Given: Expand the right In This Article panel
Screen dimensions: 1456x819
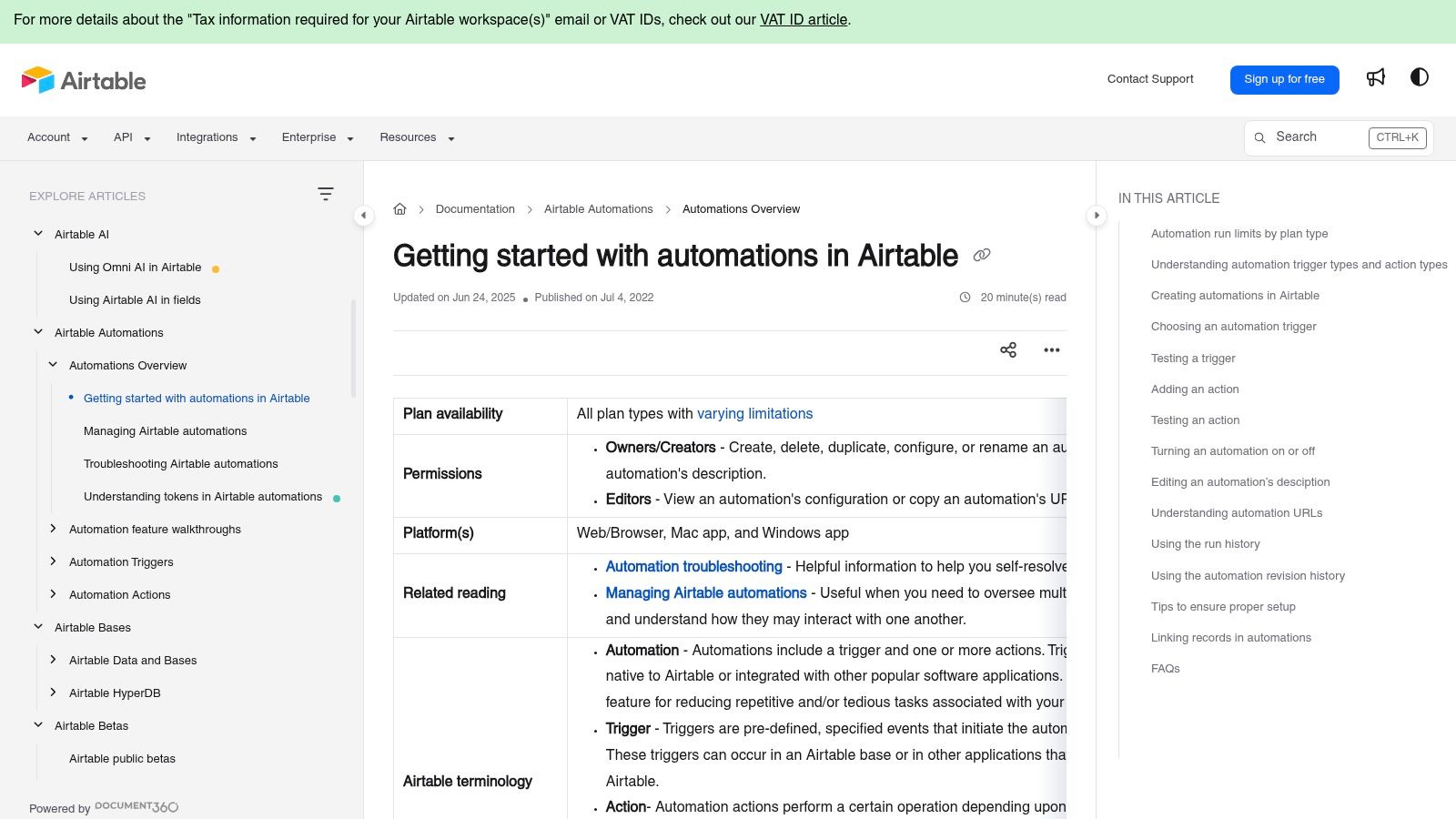Looking at the screenshot, I should tap(1097, 216).
